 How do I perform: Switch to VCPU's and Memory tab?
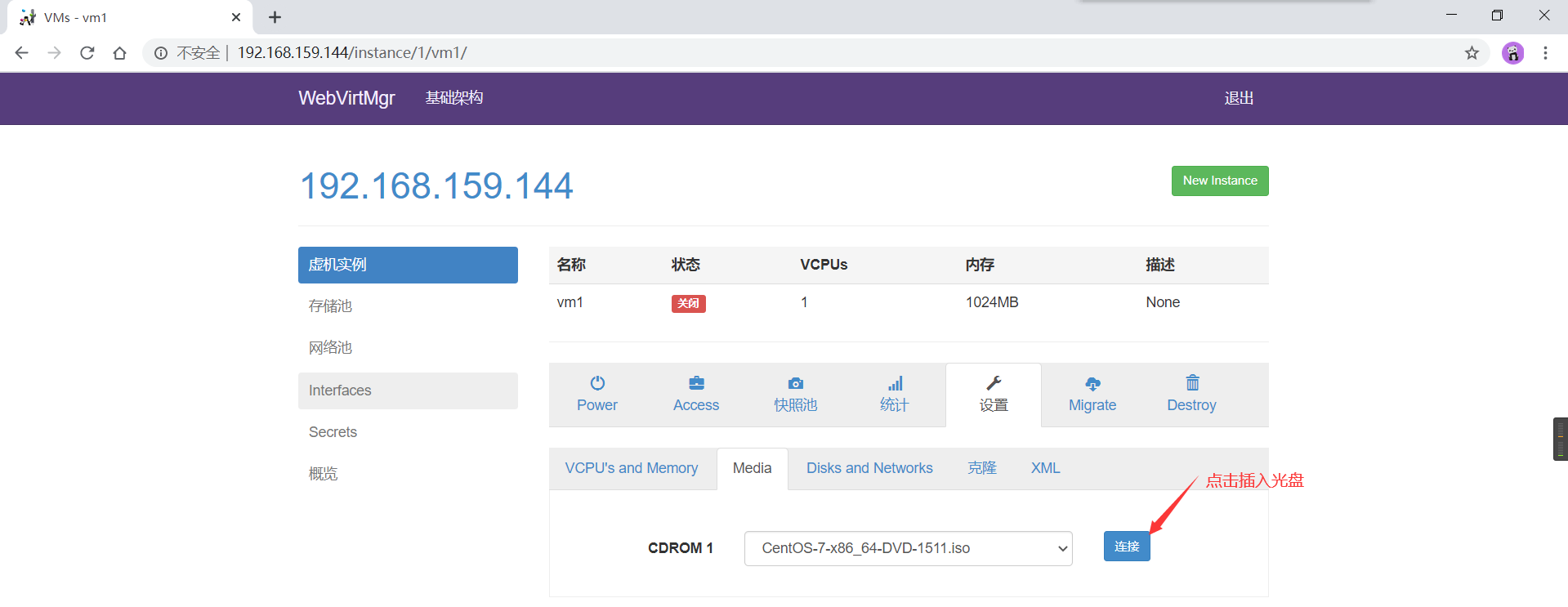632,468
